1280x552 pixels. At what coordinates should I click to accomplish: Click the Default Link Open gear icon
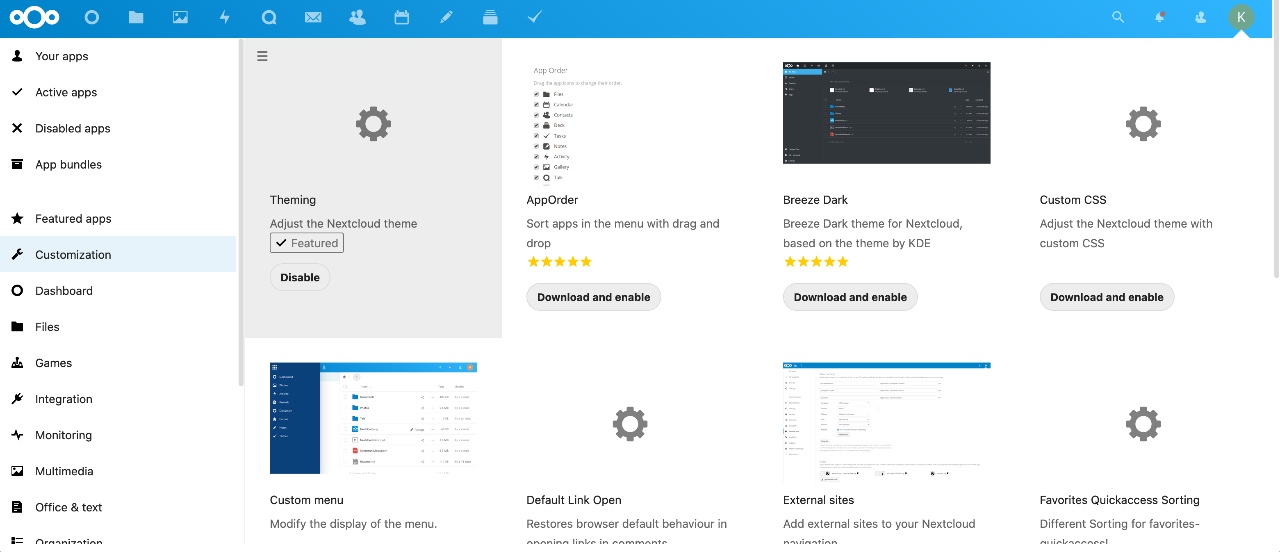pyautogui.click(x=630, y=424)
